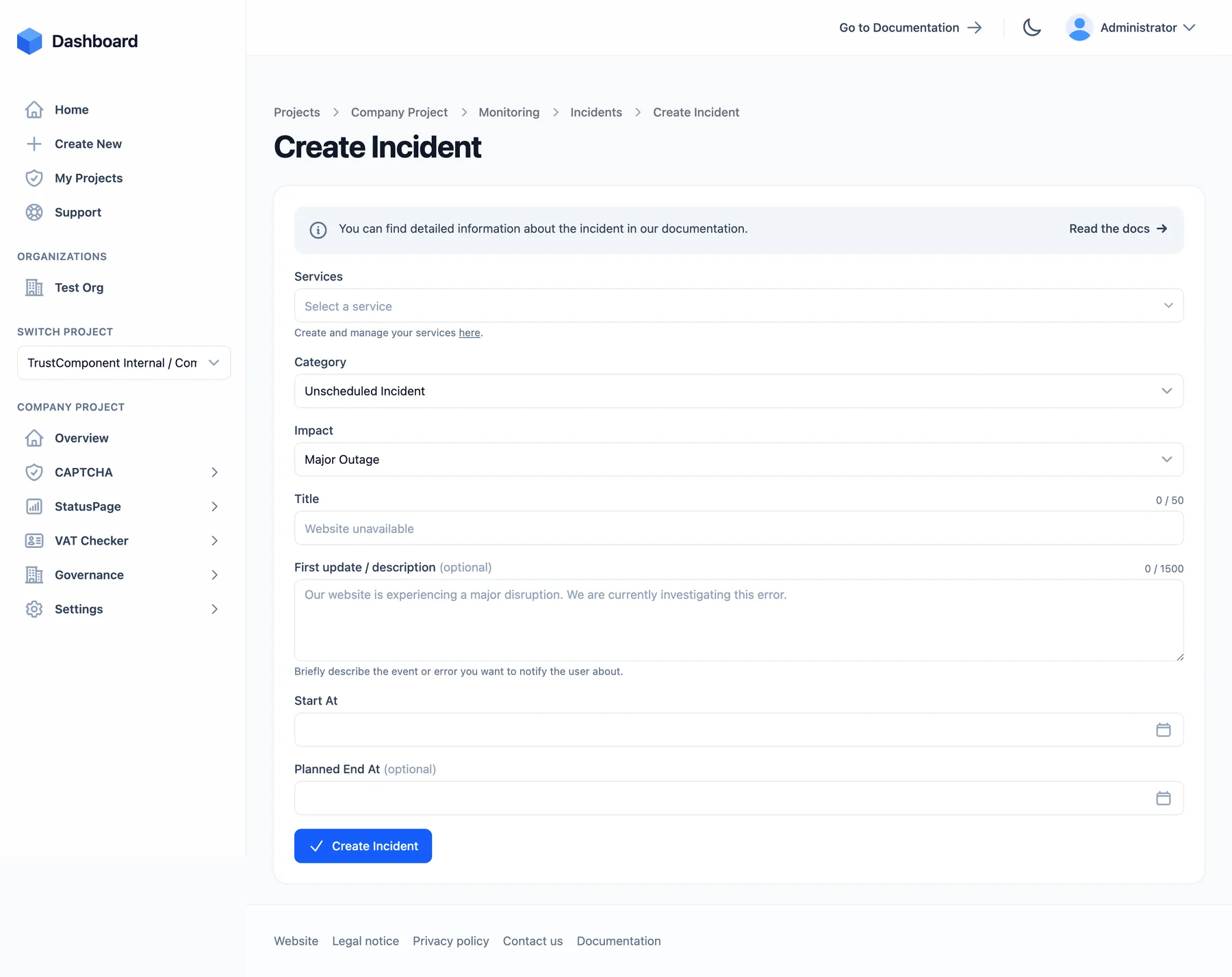This screenshot has height=977, width=1232.
Task: Go to Home in the sidebar
Action: 72,109
